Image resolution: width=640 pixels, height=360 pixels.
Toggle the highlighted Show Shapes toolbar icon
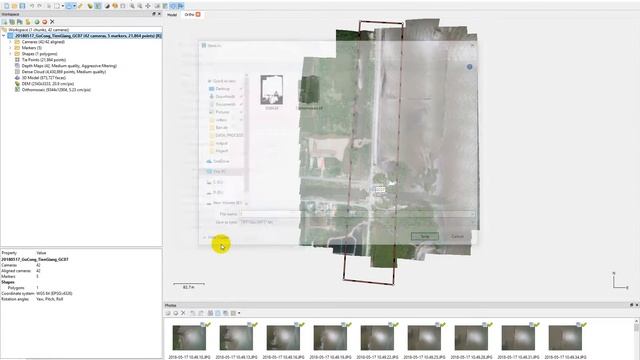172,6
